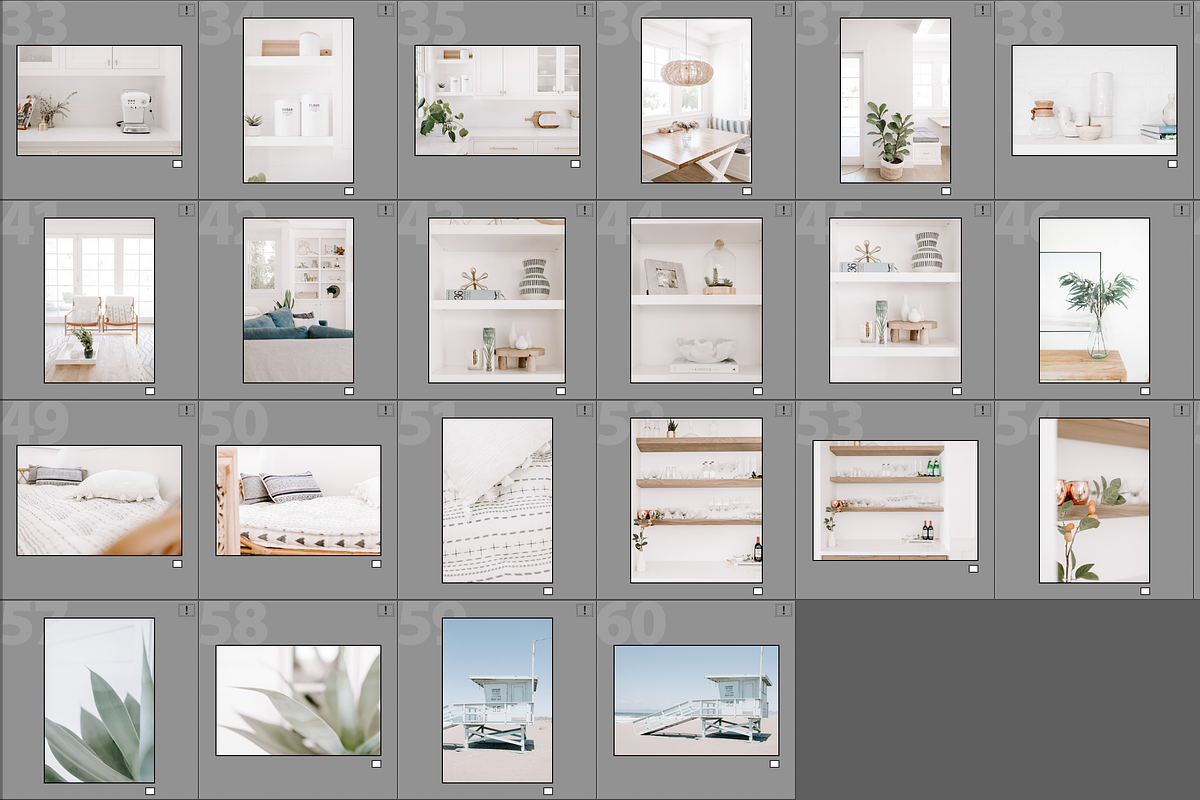Click the exclamation badge on photo 52

click(783, 410)
